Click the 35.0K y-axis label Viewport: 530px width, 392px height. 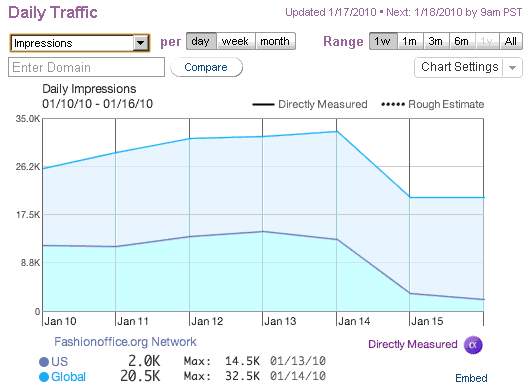(28, 119)
